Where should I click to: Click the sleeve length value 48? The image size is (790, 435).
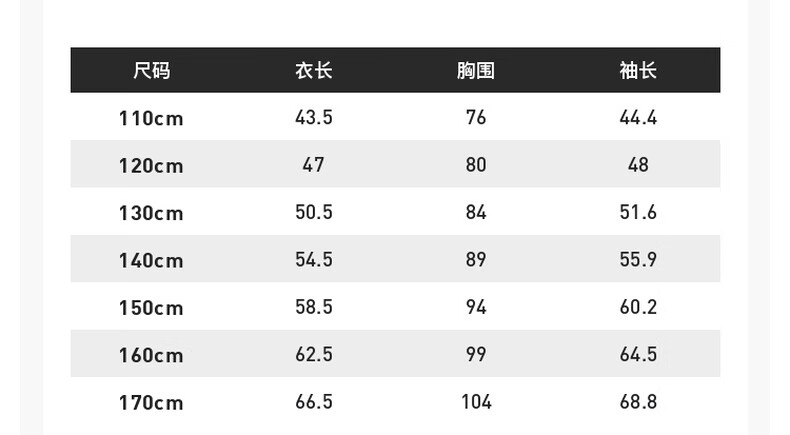click(638, 165)
